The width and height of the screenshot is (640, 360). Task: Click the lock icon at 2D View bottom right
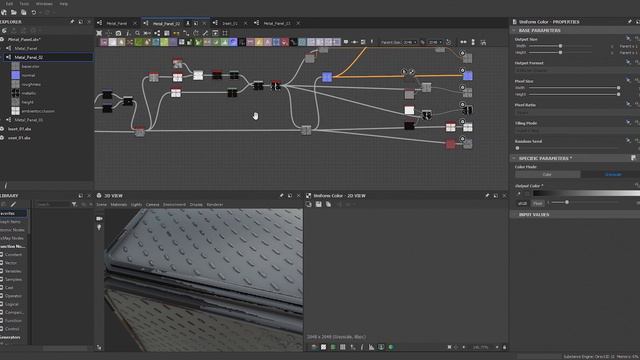[504, 347]
